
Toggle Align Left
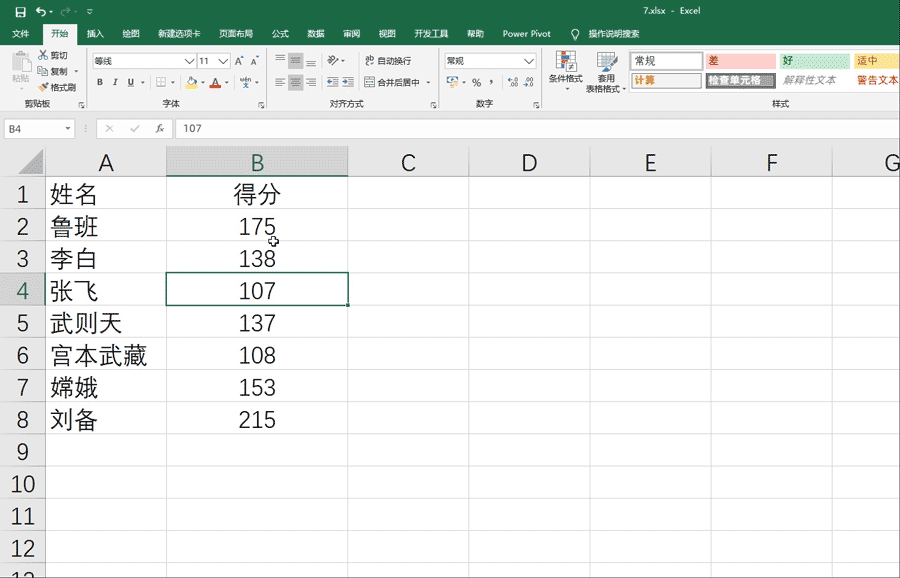click(280, 82)
